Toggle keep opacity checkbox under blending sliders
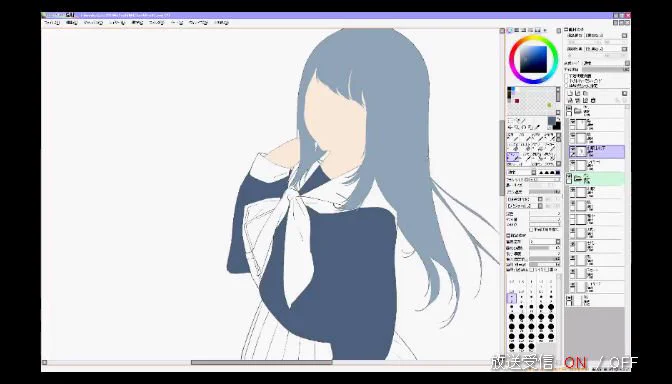 (x=531, y=230)
